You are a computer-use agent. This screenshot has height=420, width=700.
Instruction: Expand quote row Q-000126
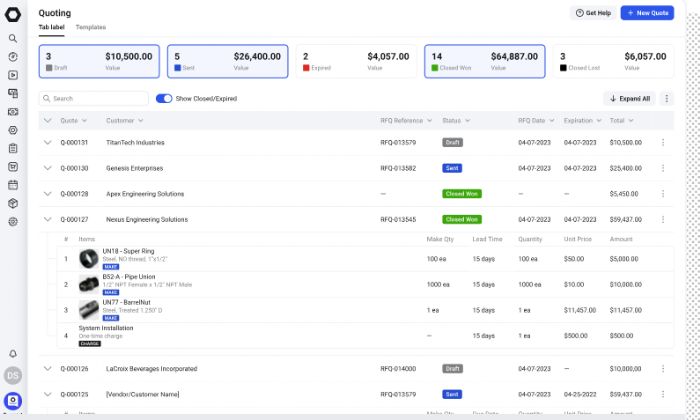(48, 369)
